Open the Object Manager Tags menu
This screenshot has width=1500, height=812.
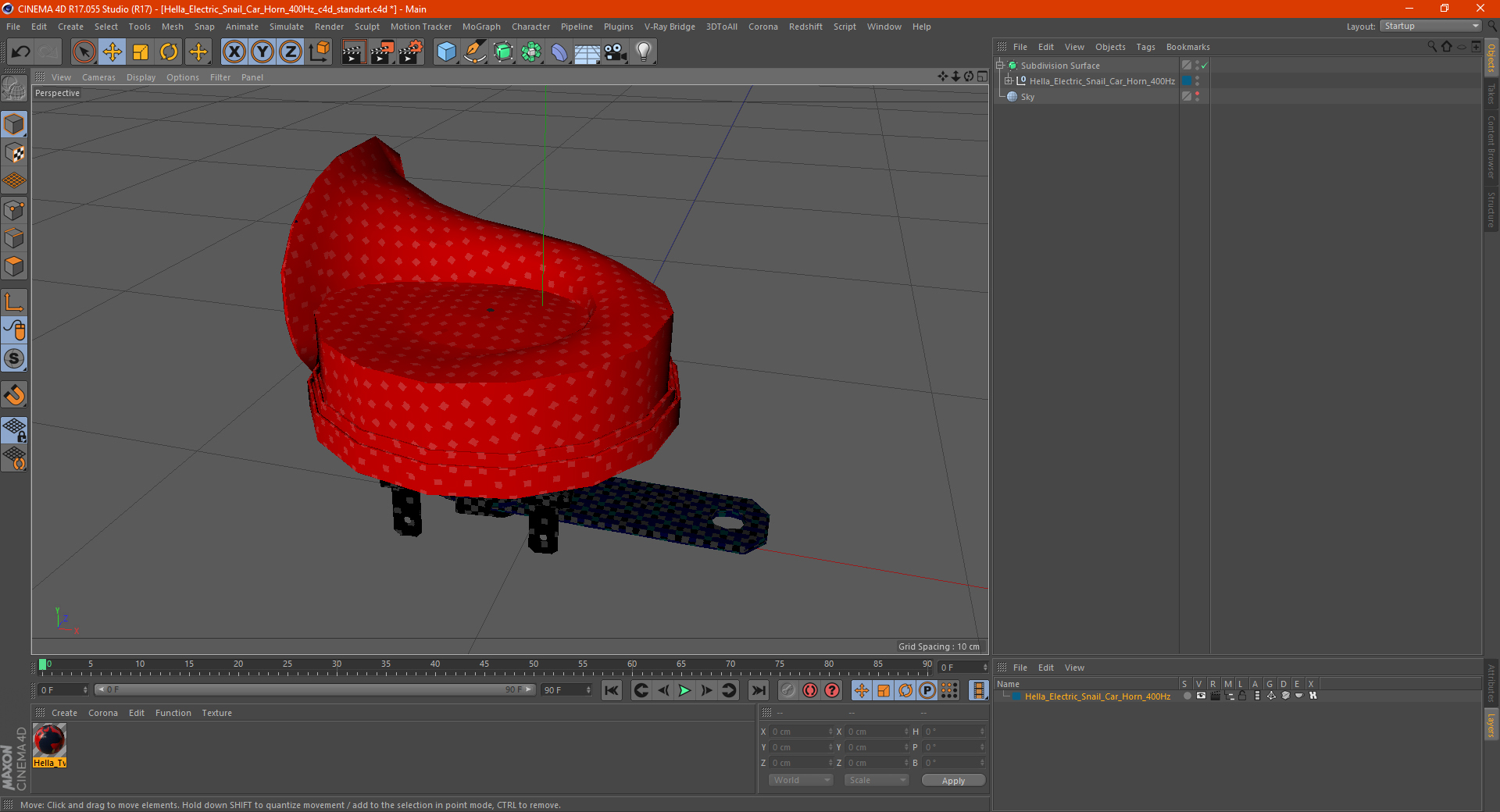click(x=1145, y=47)
